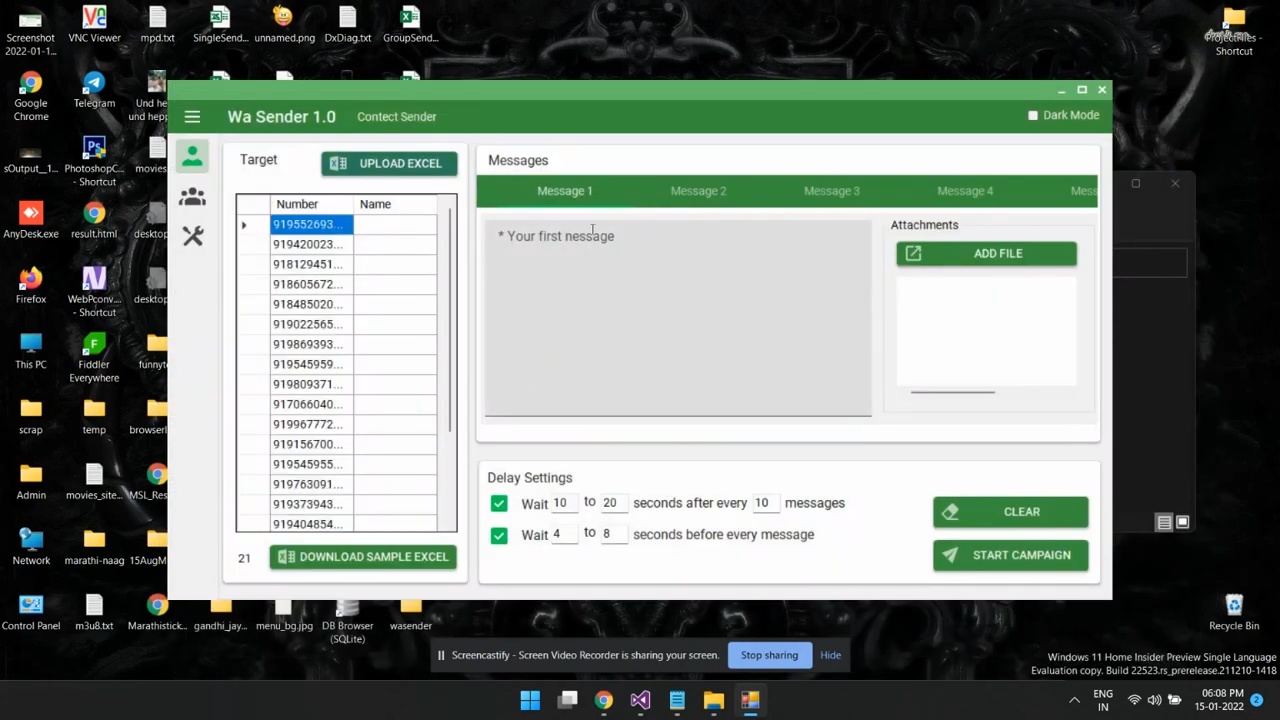The height and width of the screenshot is (720, 1280).
Task: Hide the Screencastify sharing bar
Action: click(x=830, y=655)
